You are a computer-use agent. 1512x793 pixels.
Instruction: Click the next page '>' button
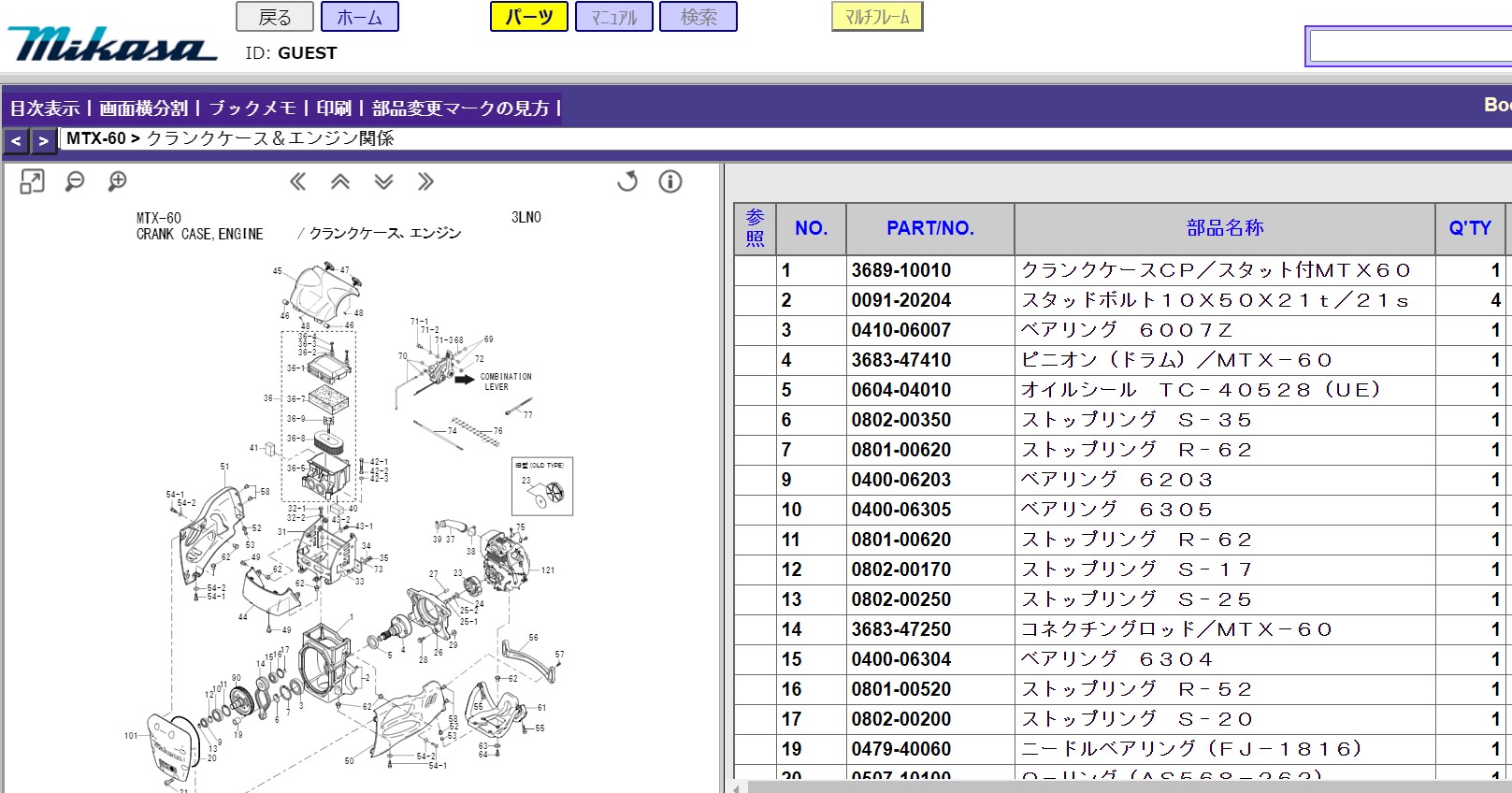[43, 141]
